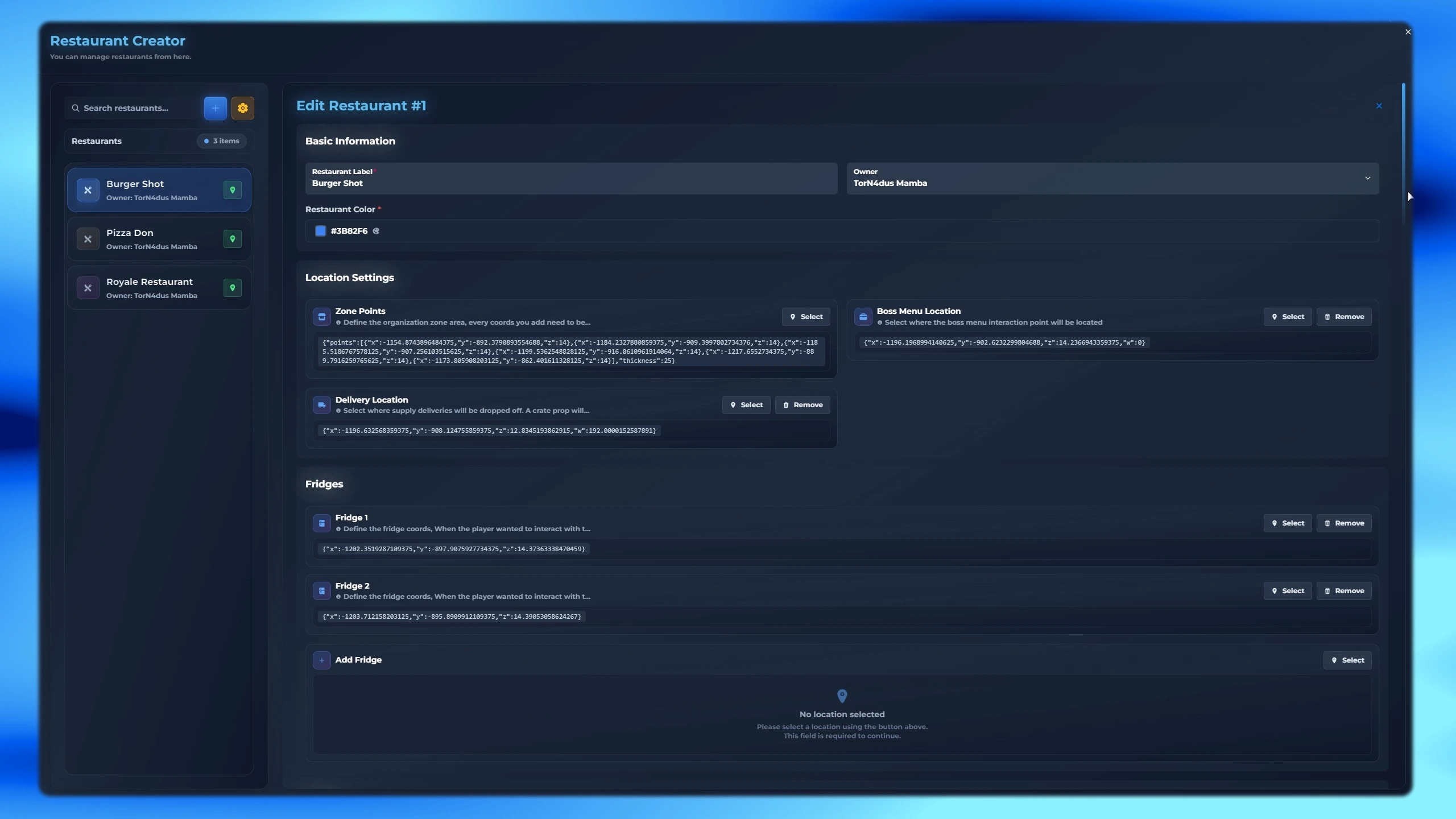This screenshot has width=1456, height=819.
Task: Click Select for Add Fridge
Action: click(x=1347, y=660)
